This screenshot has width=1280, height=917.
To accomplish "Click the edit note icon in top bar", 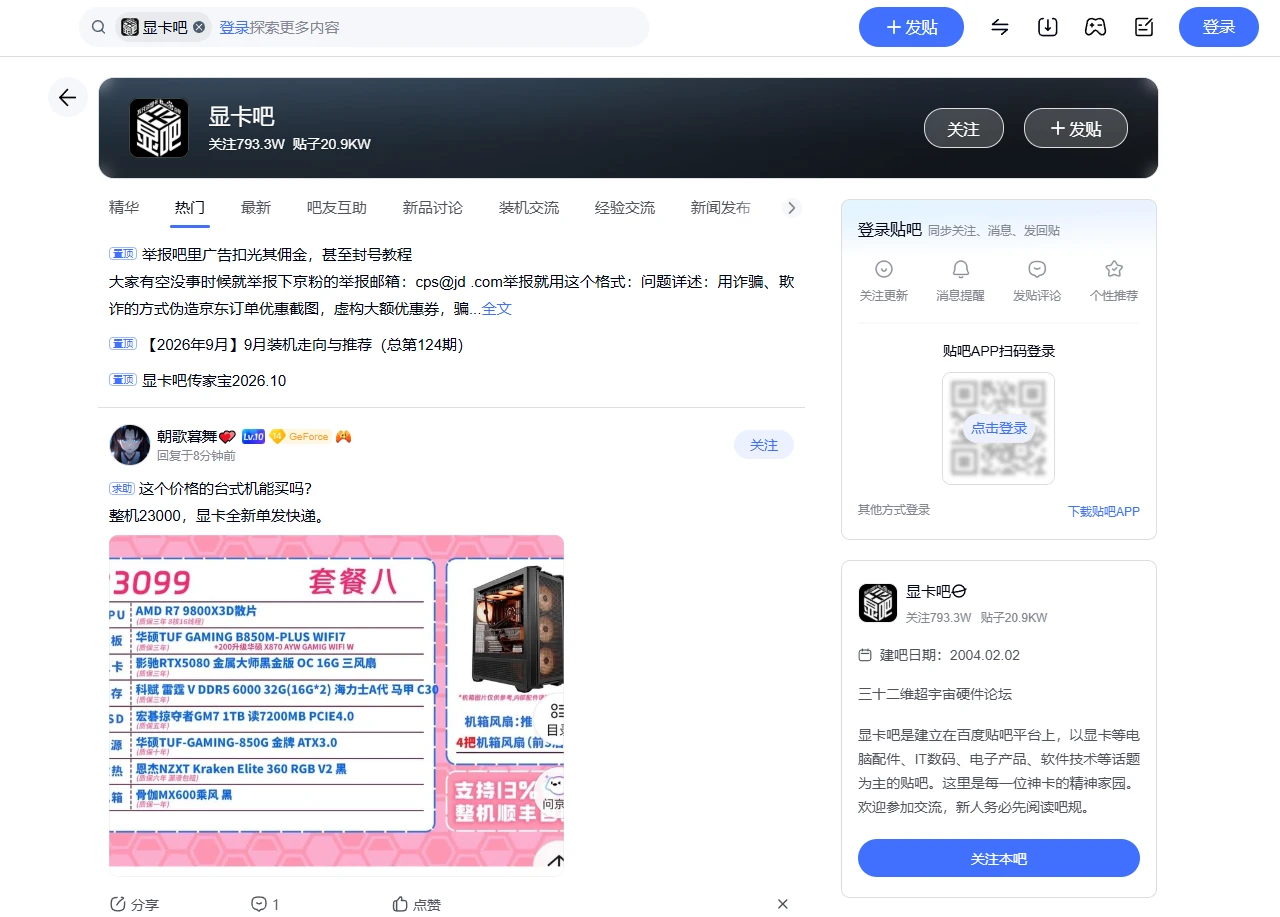I will tap(1144, 27).
